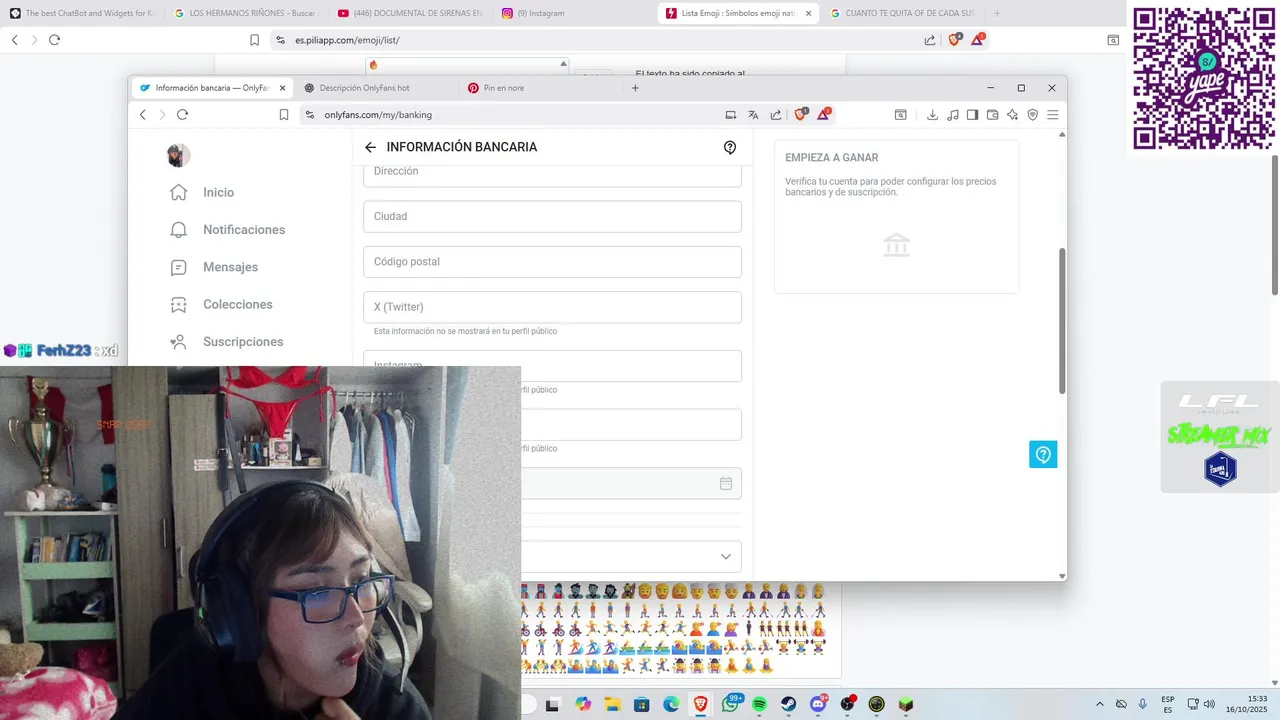The image size is (1280, 720).
Task: Open the calendar icon in the date field
Action: 726,483
